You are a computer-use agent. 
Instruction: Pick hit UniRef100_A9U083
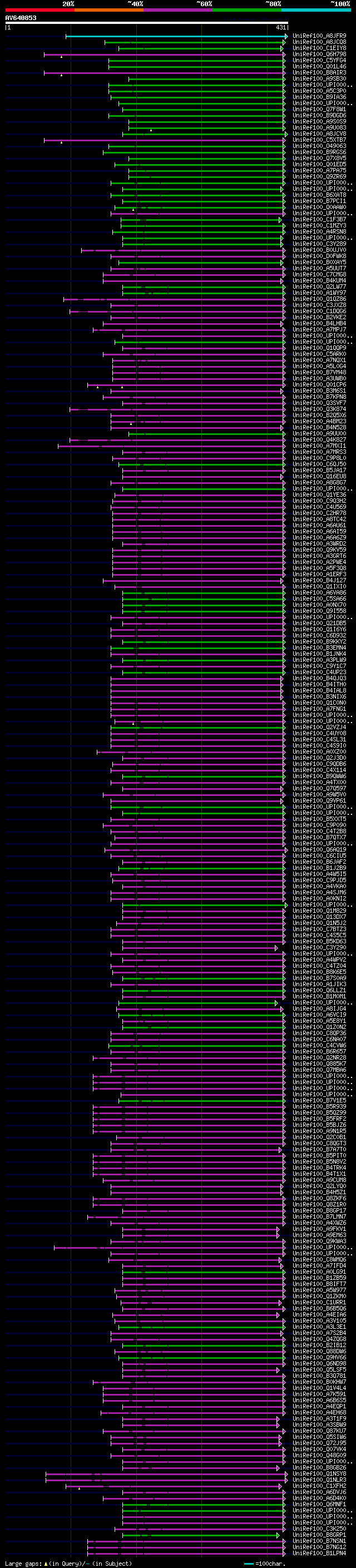point(319,128)
